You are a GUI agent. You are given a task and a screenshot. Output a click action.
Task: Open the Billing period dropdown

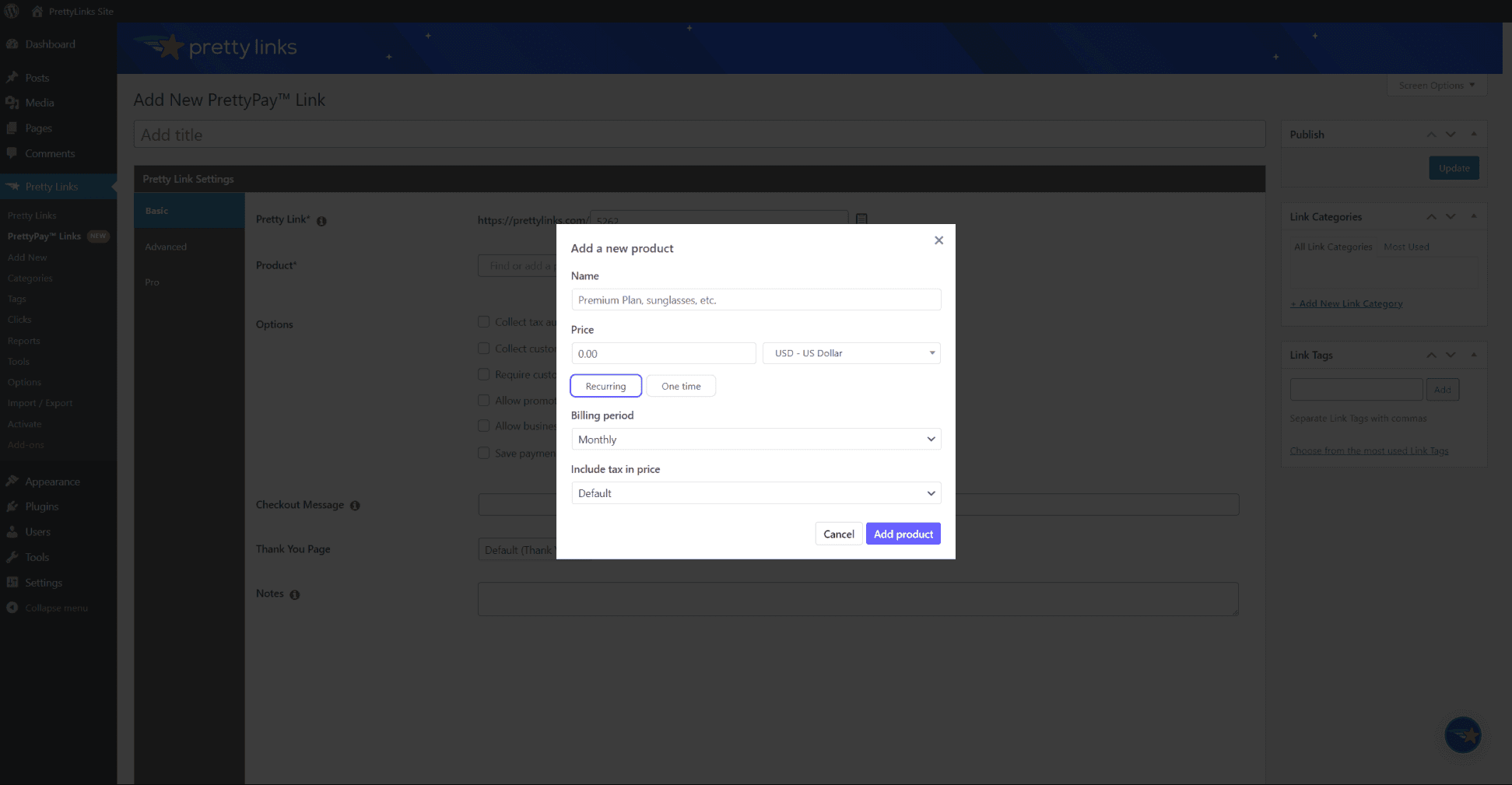[755, 439]
